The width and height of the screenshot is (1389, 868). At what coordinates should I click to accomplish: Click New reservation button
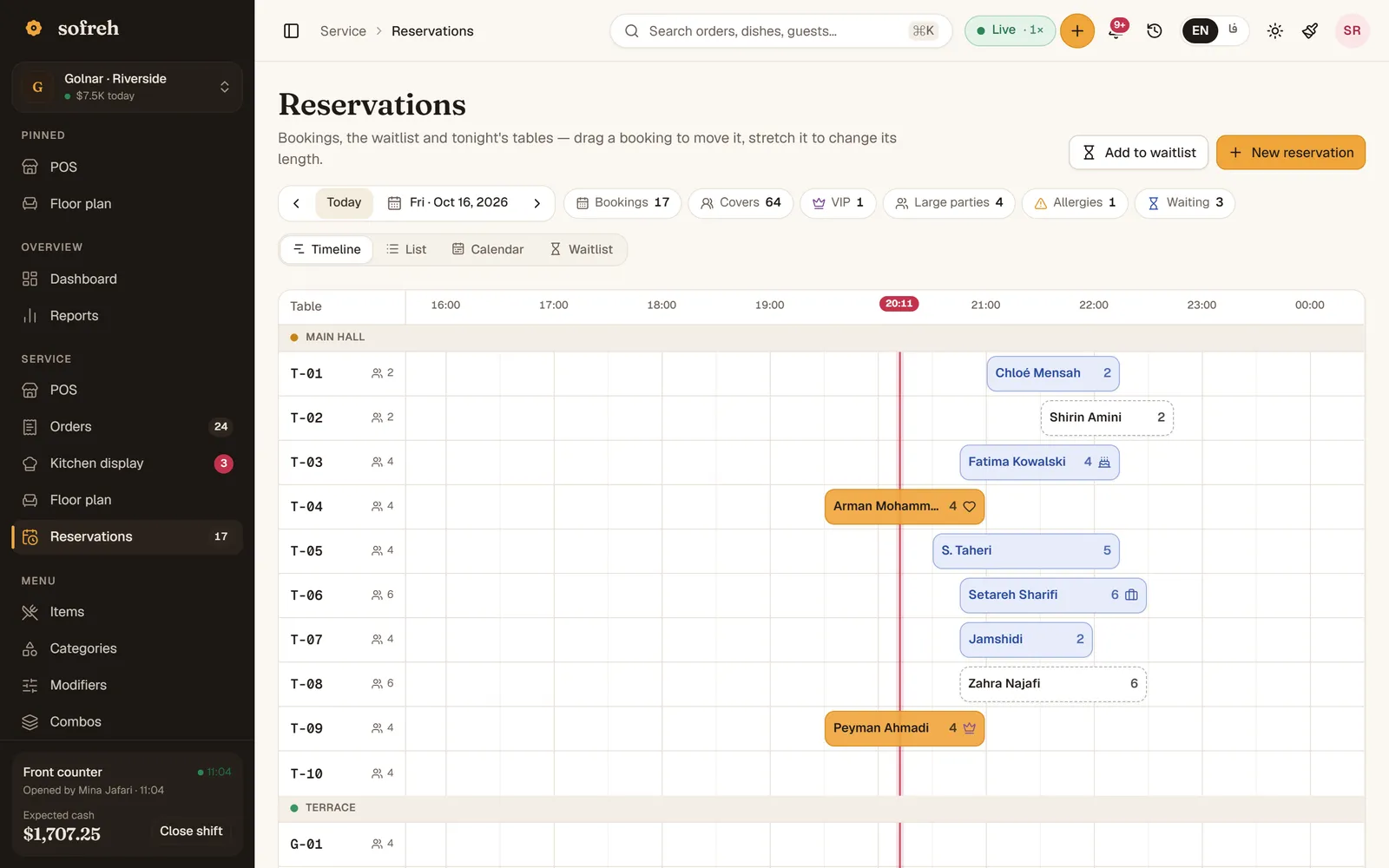coord(1290,153)
